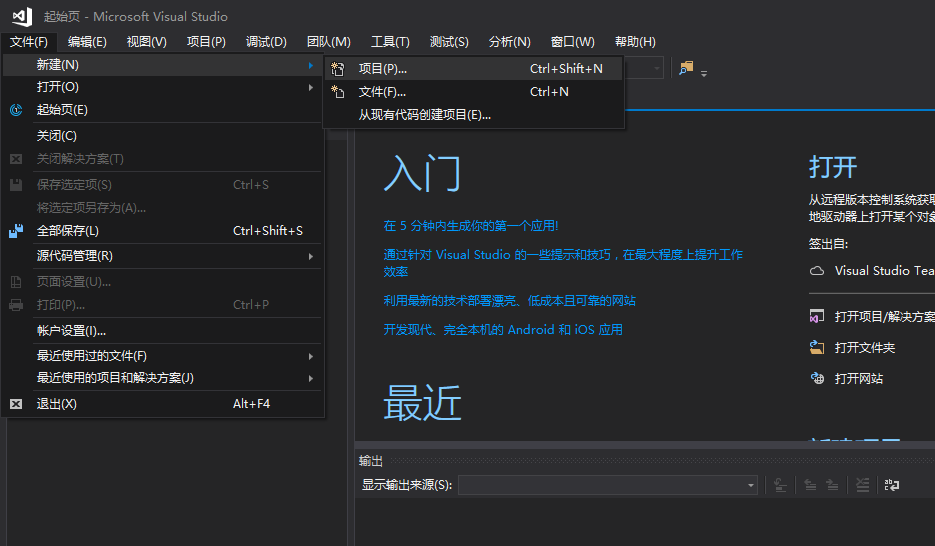Expand 最近使用过的文件(F) submenu arrow
The height and width of the screenshot is (546, 935).
coord(311,356)
